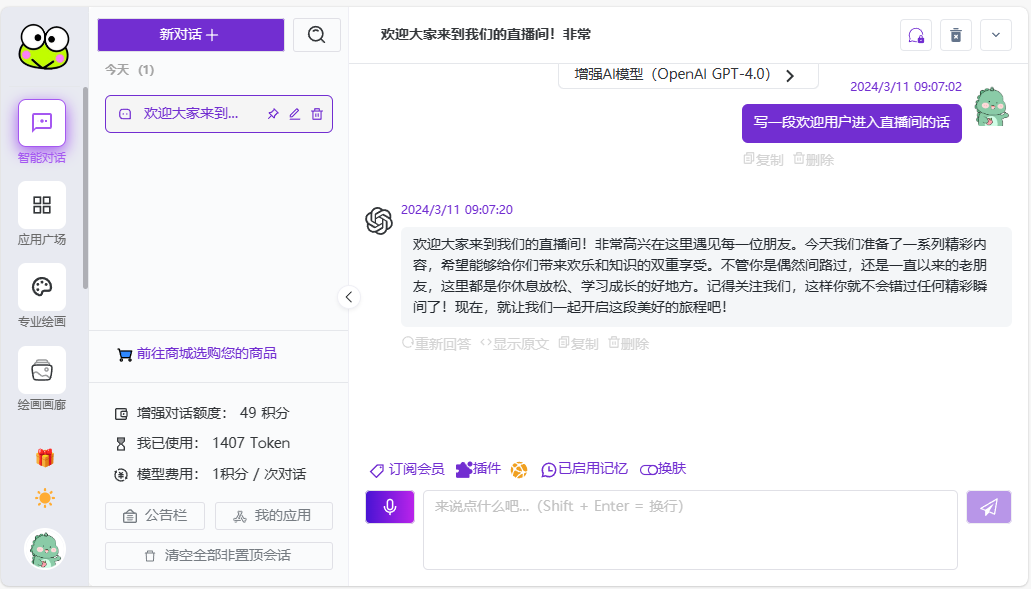The image size is (1031, 589).
Task: Select the voice input microphone icon
Action: coord(389,507)
